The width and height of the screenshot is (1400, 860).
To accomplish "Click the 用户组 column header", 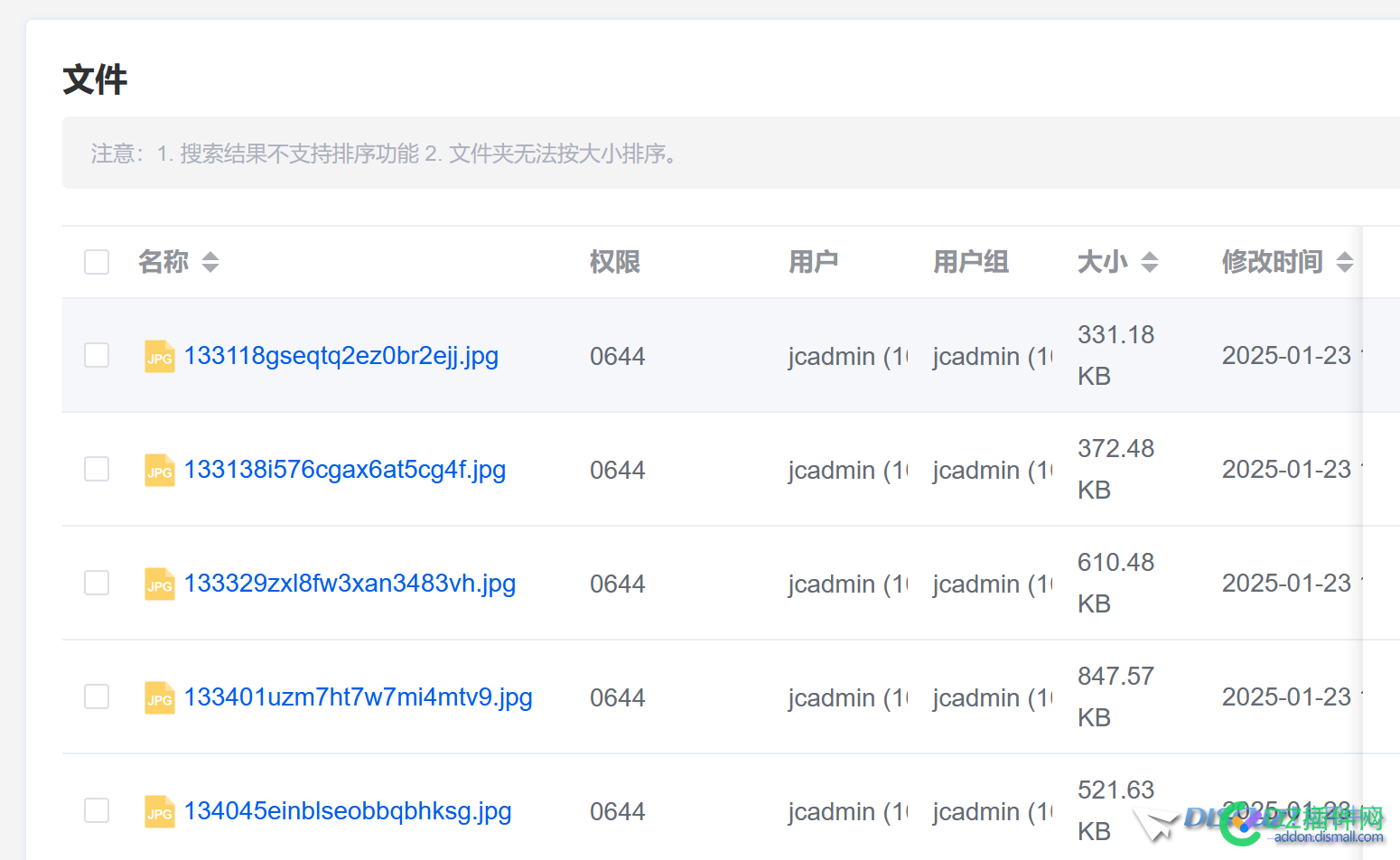I will [x=971, y=262].
